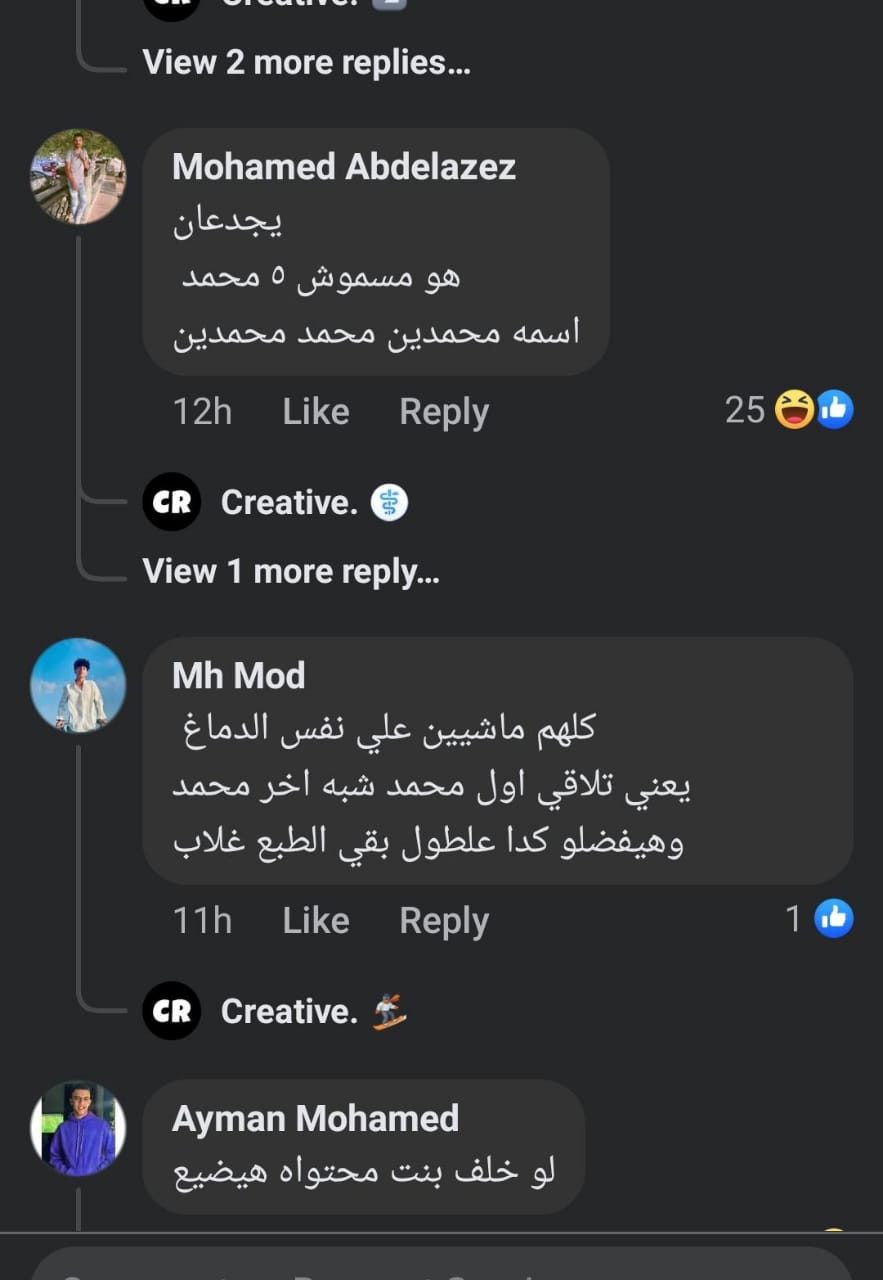
Task: Click the 12h timestamp on the comment
Action: (x=202, y=411)
